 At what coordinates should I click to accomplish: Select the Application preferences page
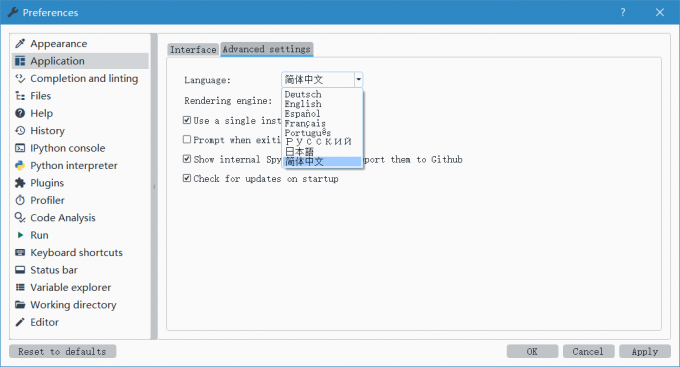(80, 61)
